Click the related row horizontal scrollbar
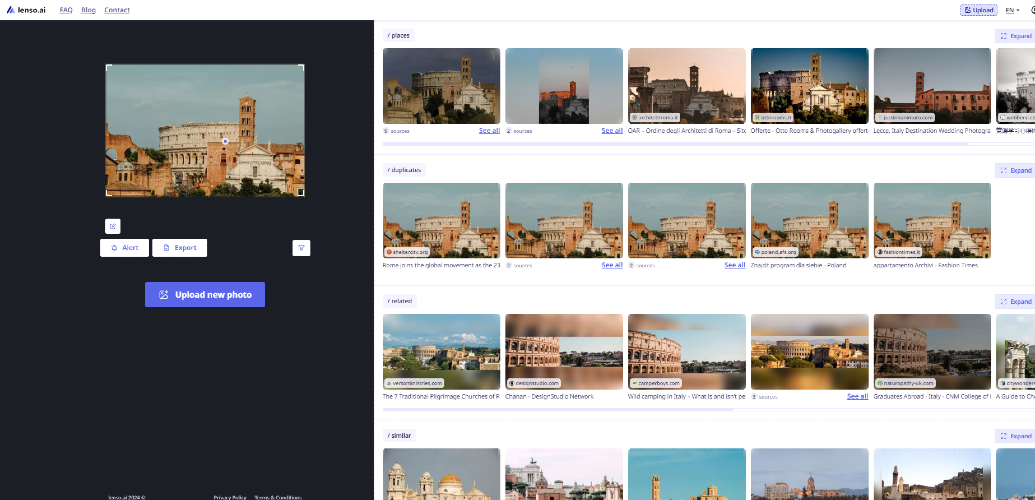Image resolution: width=1035 pixels, height=500 pixels. pos(558,410)
